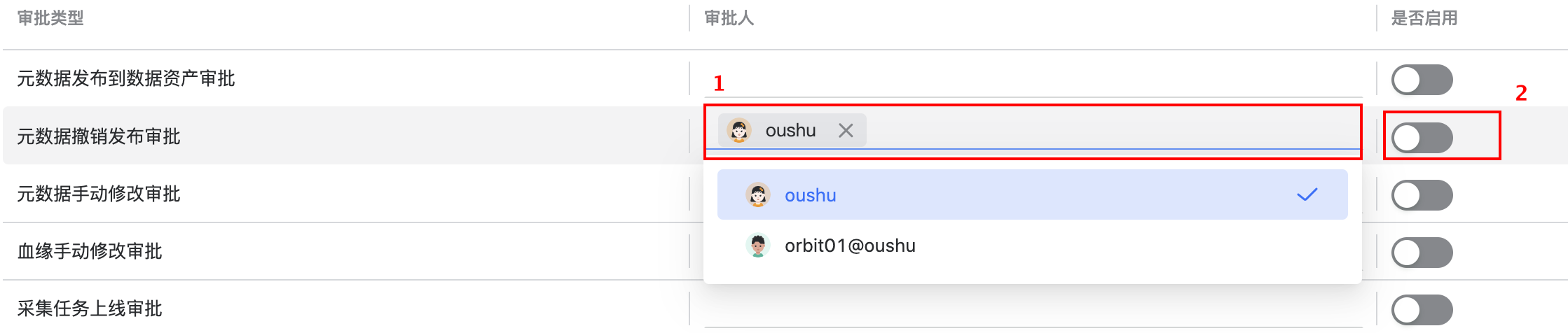Deselect the oushu option in dropdown
The height and width of the screenshot is (333, 1568).
(1033, 194)
